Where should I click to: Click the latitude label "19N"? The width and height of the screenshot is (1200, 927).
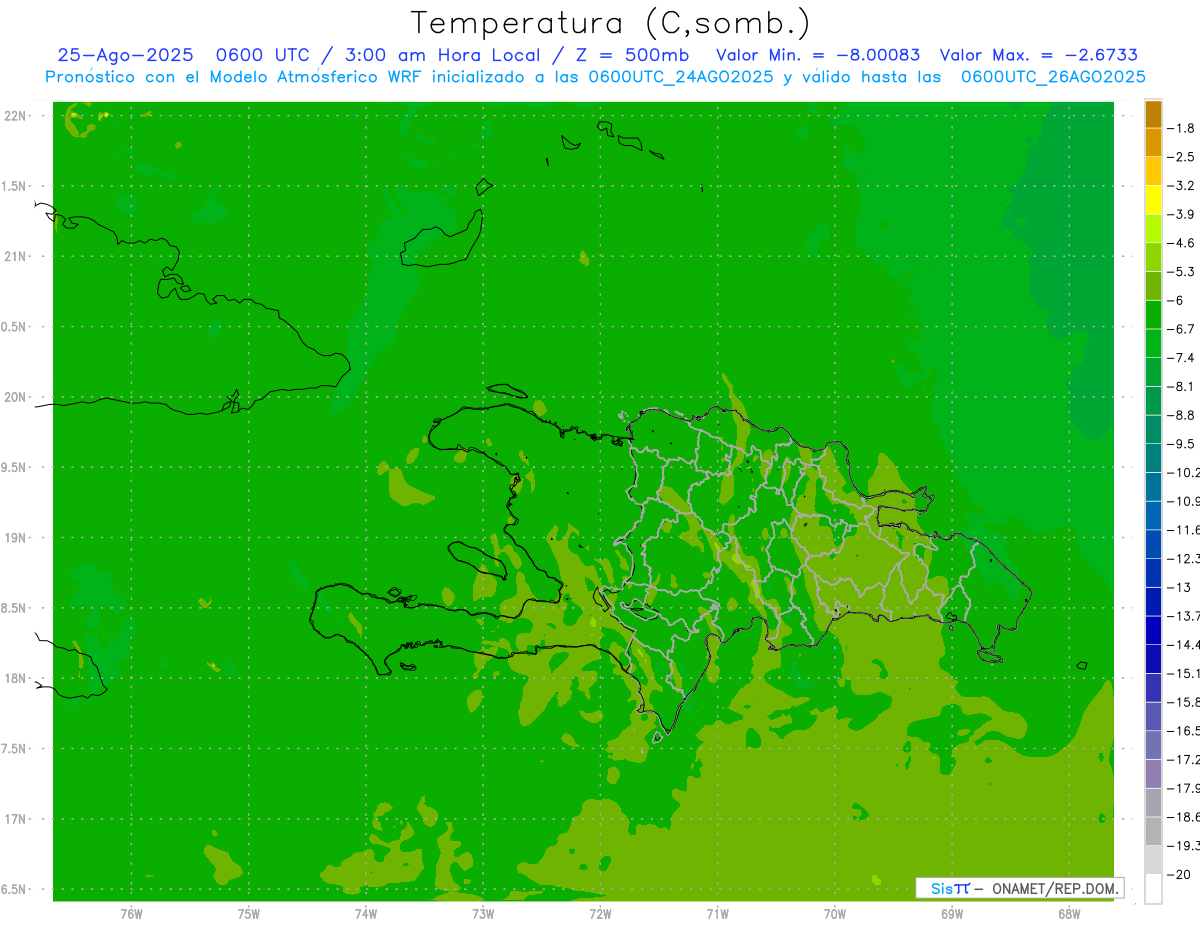16,538
